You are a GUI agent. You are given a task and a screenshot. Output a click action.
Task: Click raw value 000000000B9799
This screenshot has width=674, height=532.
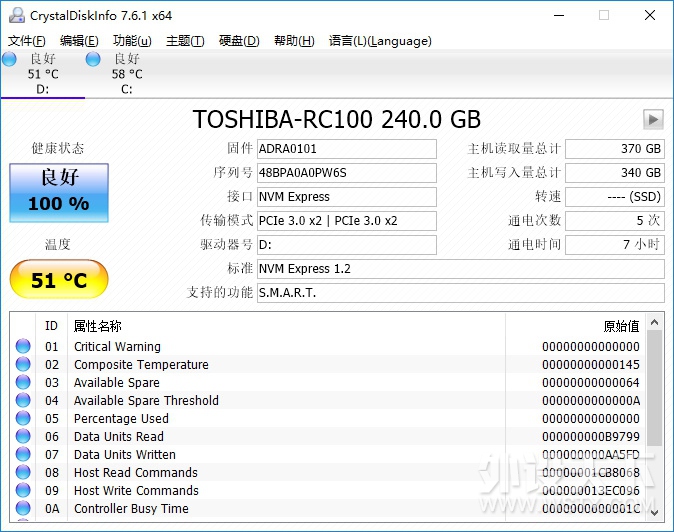point(591,437)
